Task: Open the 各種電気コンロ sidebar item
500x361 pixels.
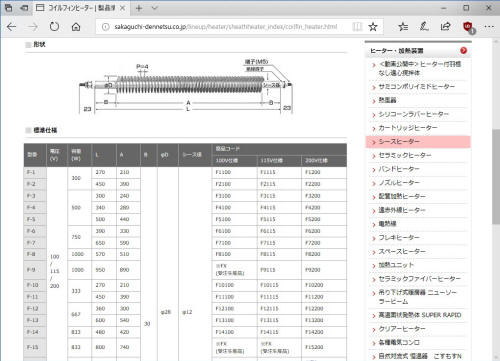Action: pyautogui.click(x=399, y=342)
